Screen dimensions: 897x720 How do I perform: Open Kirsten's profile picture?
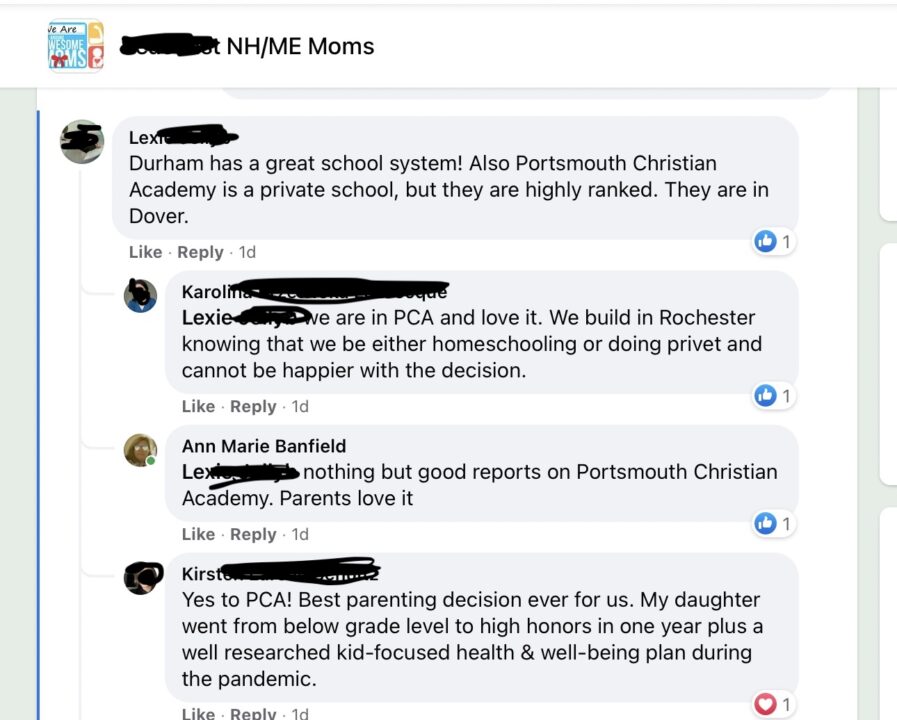(142, 577)
